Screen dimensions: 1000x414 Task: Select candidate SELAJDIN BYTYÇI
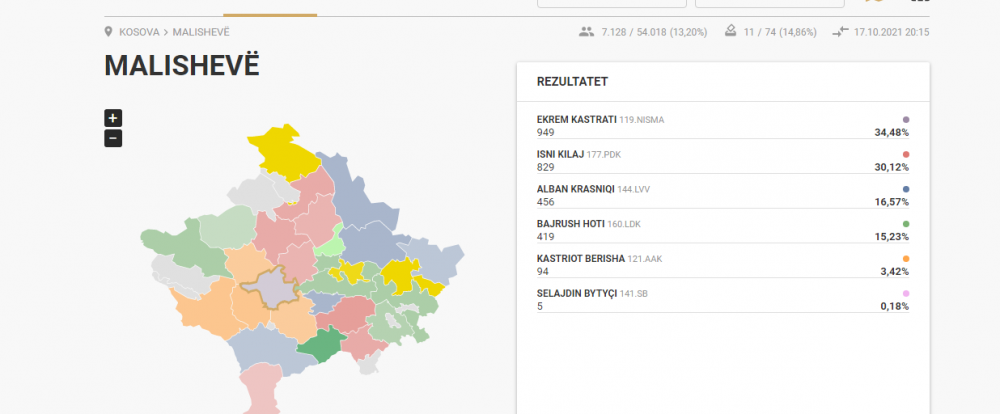click(x=577, y=293)
